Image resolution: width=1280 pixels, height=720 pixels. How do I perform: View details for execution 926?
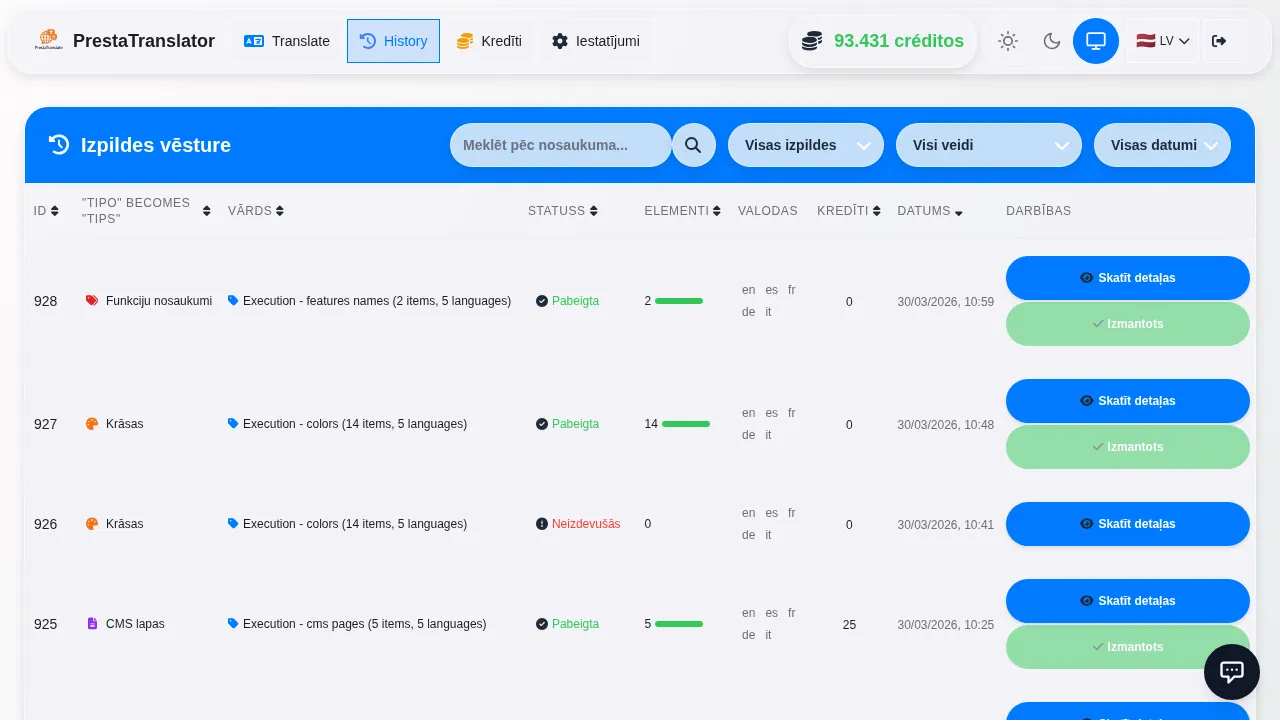[x=1127, y=524]
